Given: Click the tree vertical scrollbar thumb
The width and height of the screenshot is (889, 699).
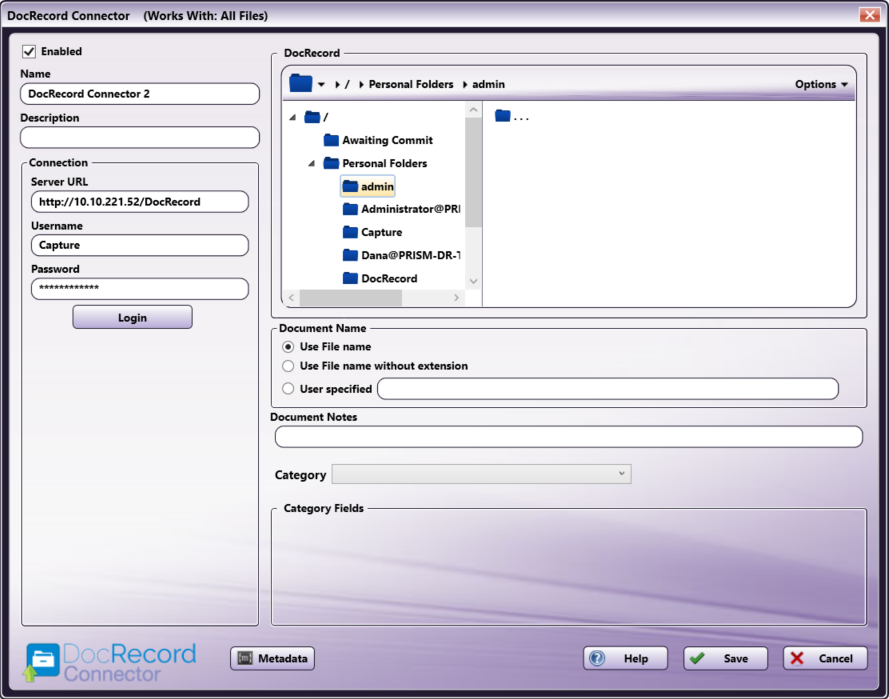Looking at the screenshot, I should pos(473,173).
